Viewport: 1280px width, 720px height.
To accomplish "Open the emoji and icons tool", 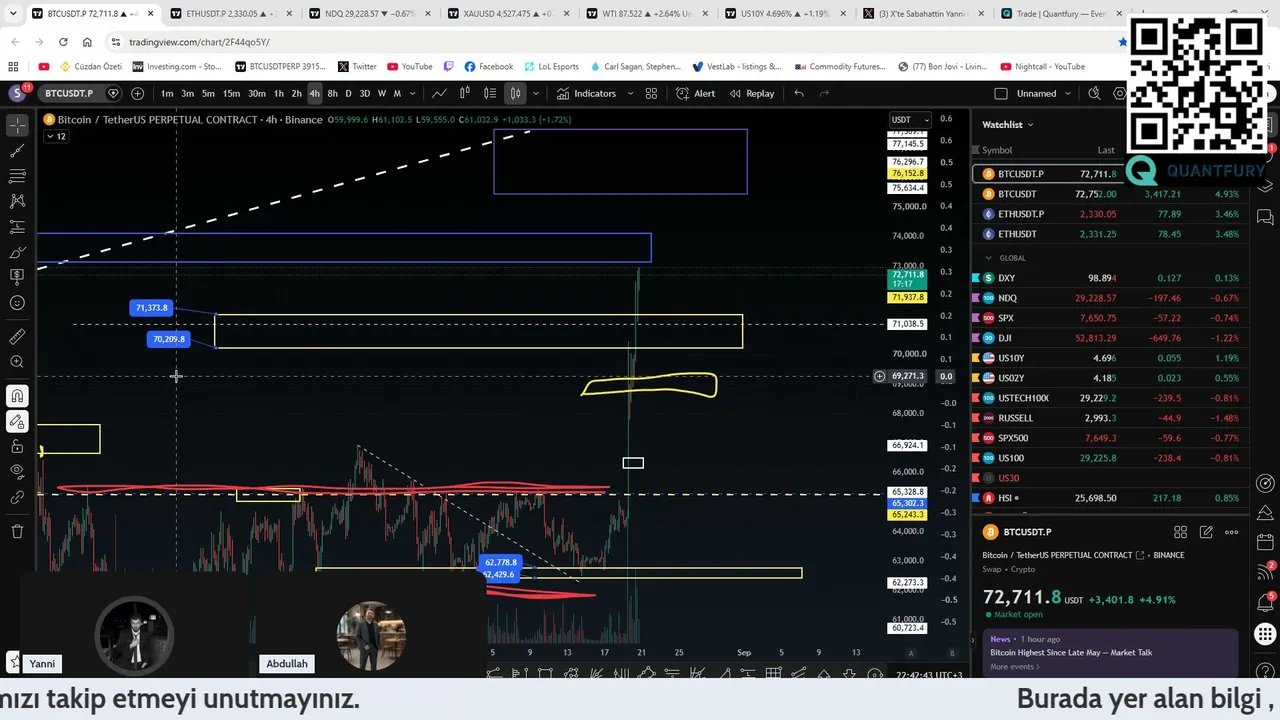I will [x=17, y=303].
